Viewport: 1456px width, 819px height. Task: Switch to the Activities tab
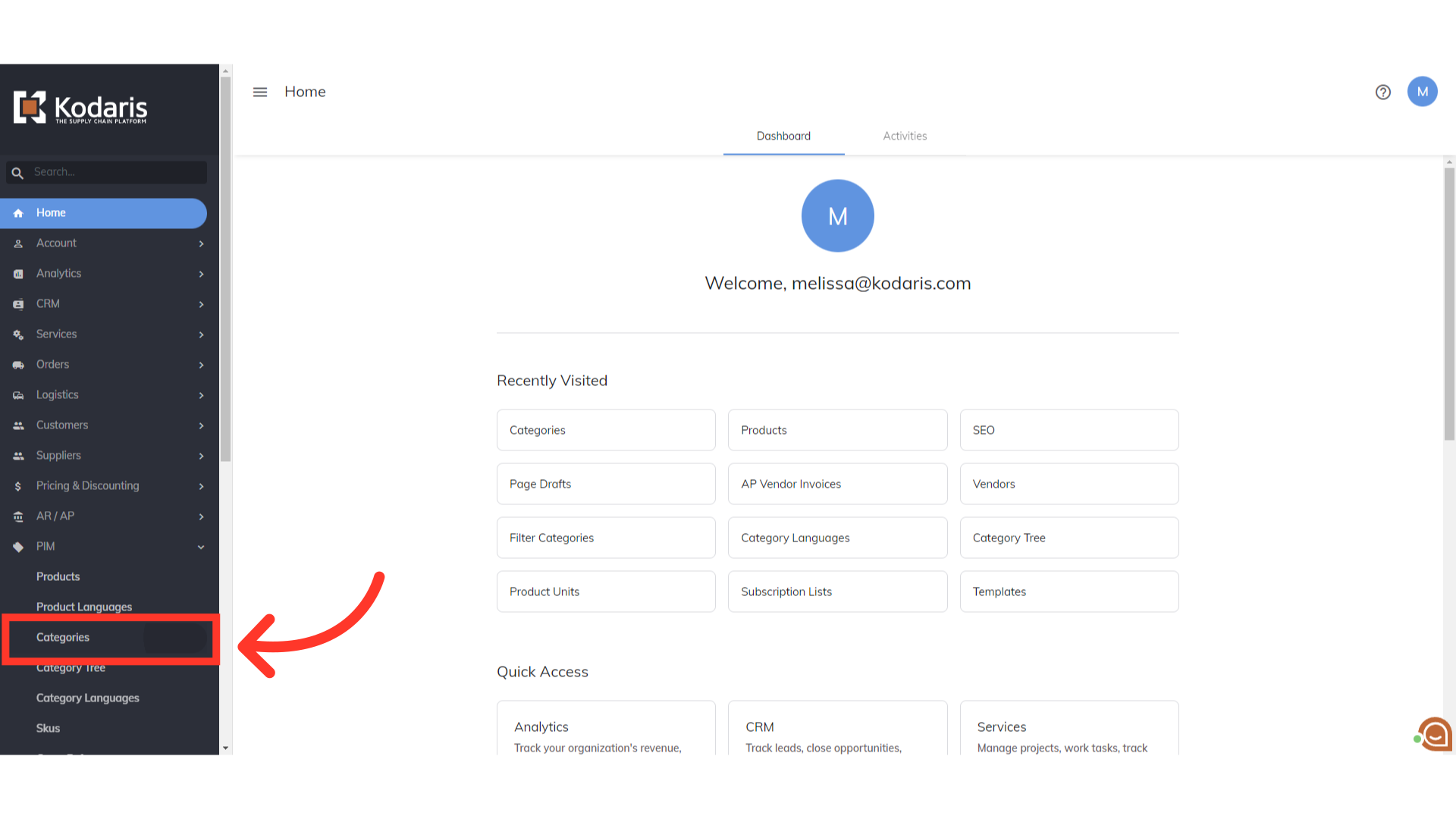(905, 136)
